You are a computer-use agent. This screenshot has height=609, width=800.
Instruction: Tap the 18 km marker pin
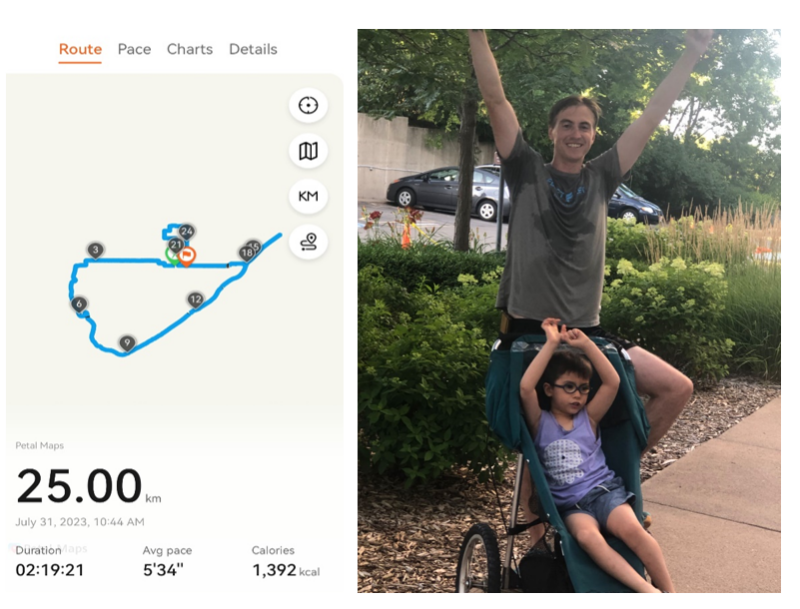(x=245, y=253)
